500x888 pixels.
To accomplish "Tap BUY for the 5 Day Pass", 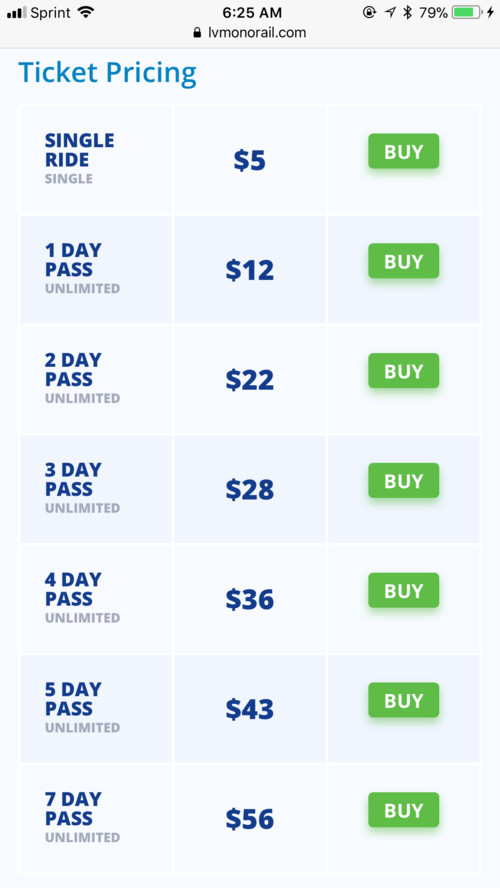I will click(x=403, y=701).
